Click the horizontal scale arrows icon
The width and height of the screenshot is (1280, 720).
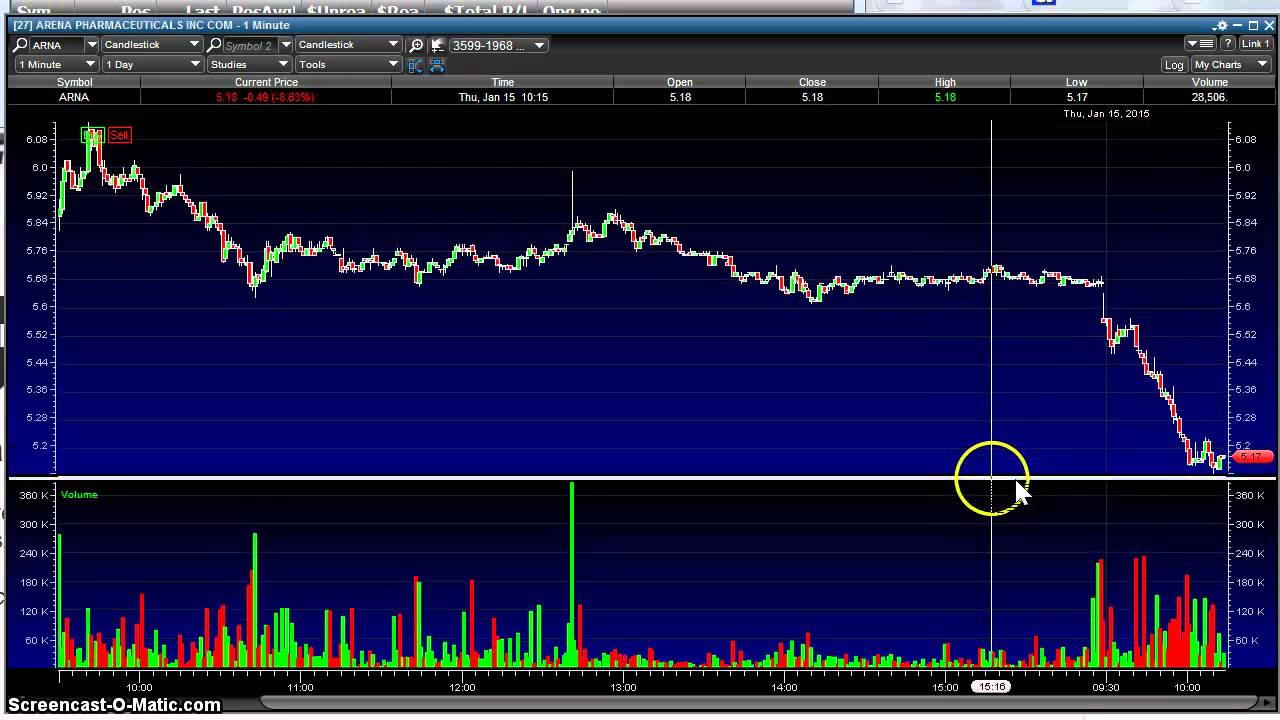(x=437, y=65)
